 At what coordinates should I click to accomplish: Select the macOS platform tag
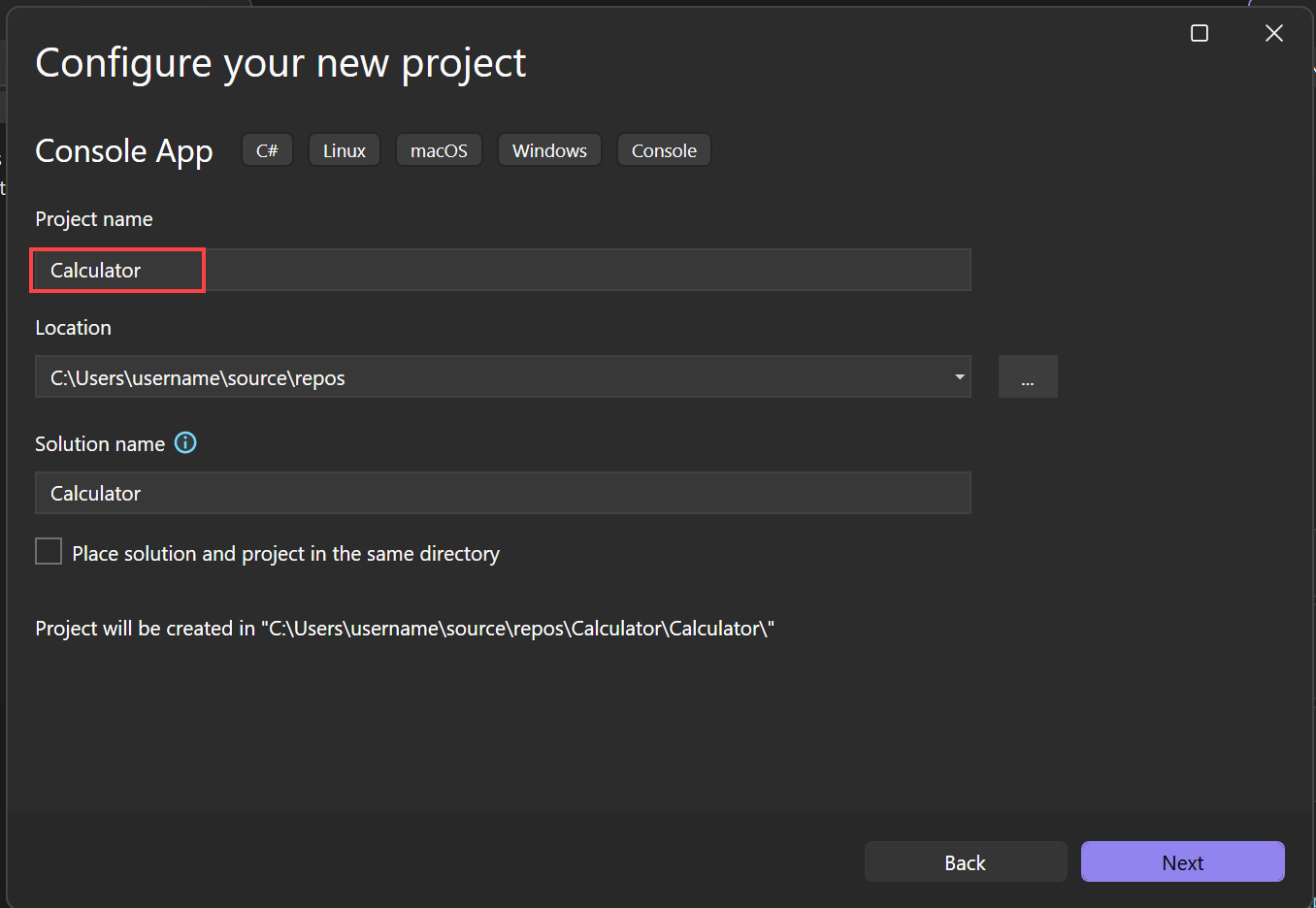[439, 149]
